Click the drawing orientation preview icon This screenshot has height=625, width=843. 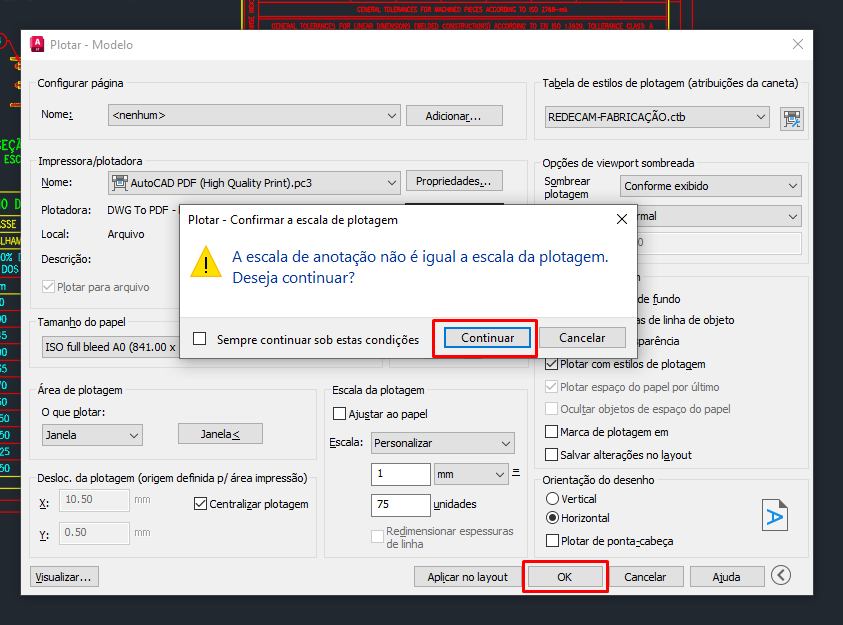[x=775, y=514]
